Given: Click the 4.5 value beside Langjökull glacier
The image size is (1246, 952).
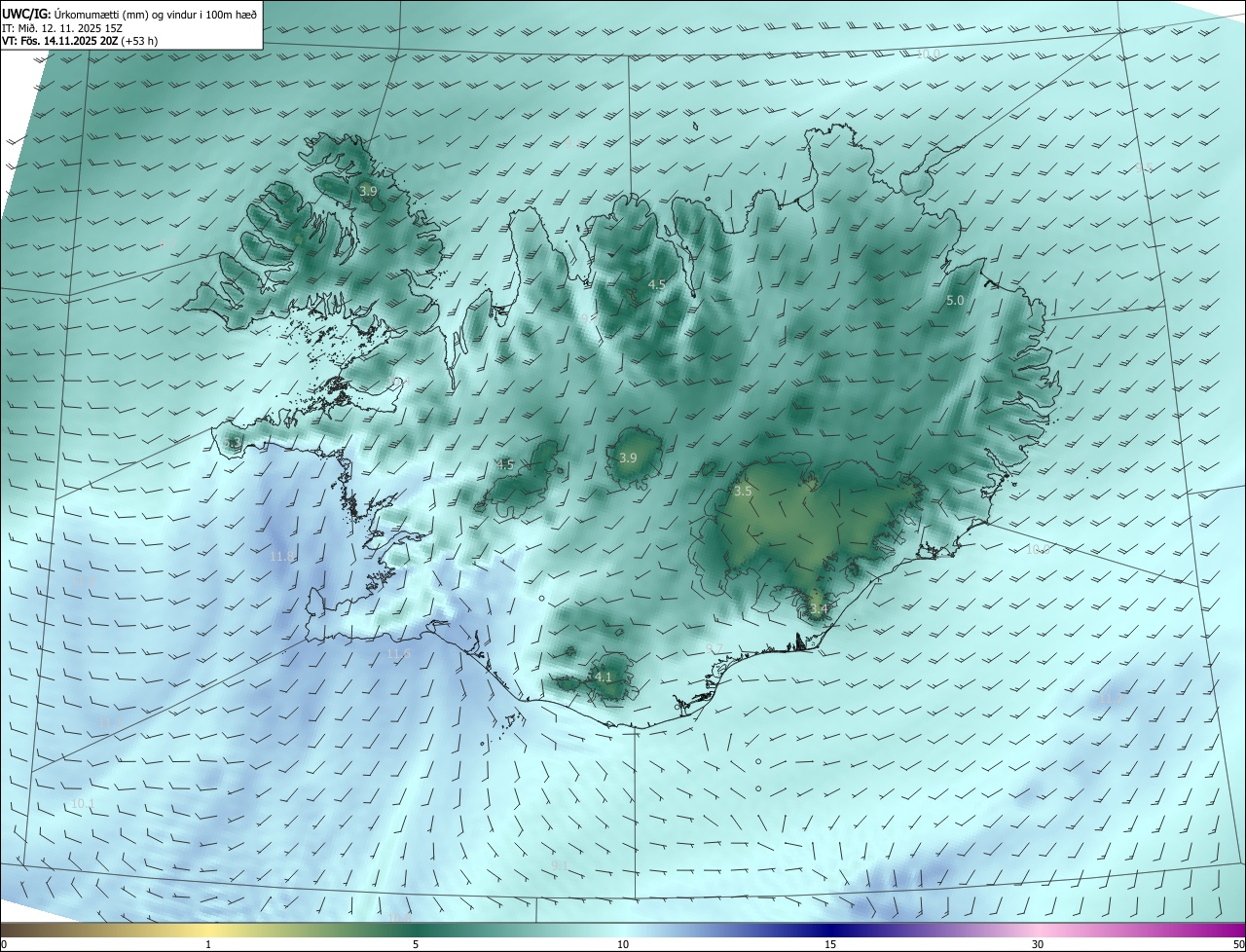Looking at the screenshot, I should [505, 465].
